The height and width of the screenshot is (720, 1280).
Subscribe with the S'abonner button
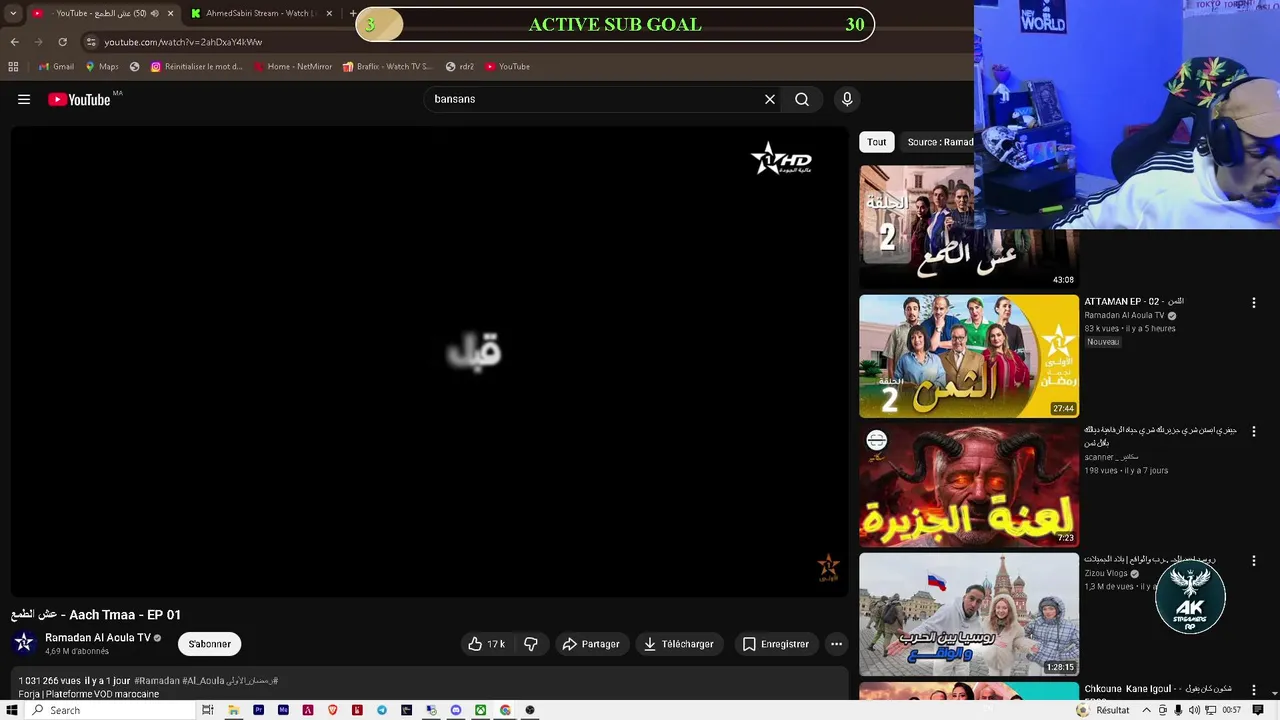pos(210,644)
